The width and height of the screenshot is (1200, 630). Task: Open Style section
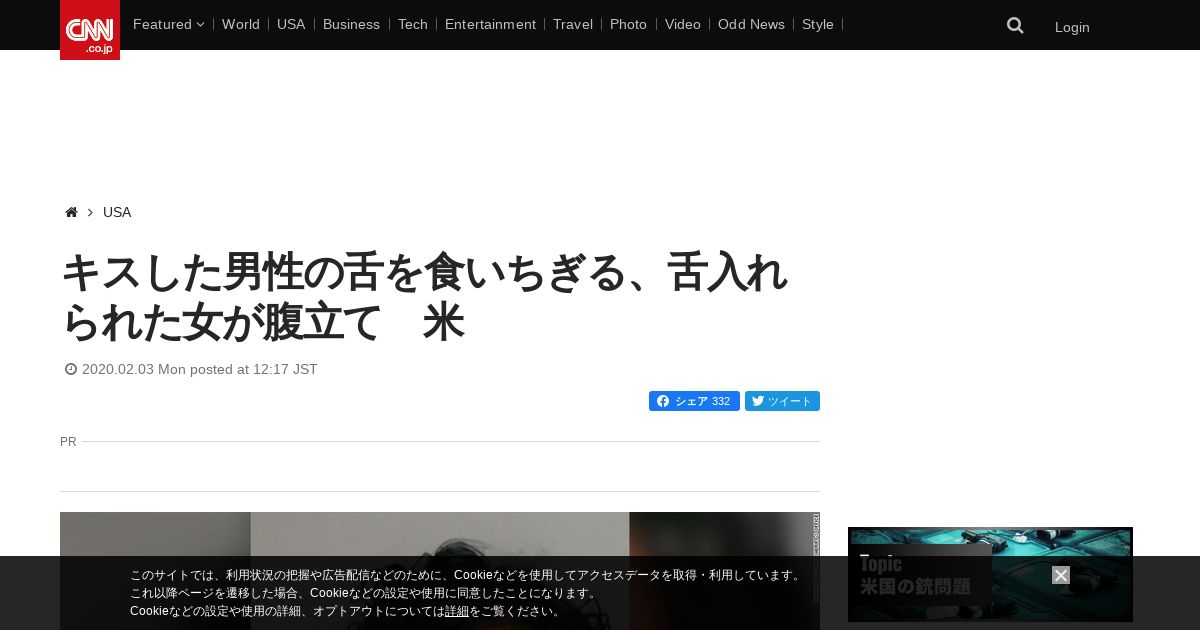coord(818,24)
